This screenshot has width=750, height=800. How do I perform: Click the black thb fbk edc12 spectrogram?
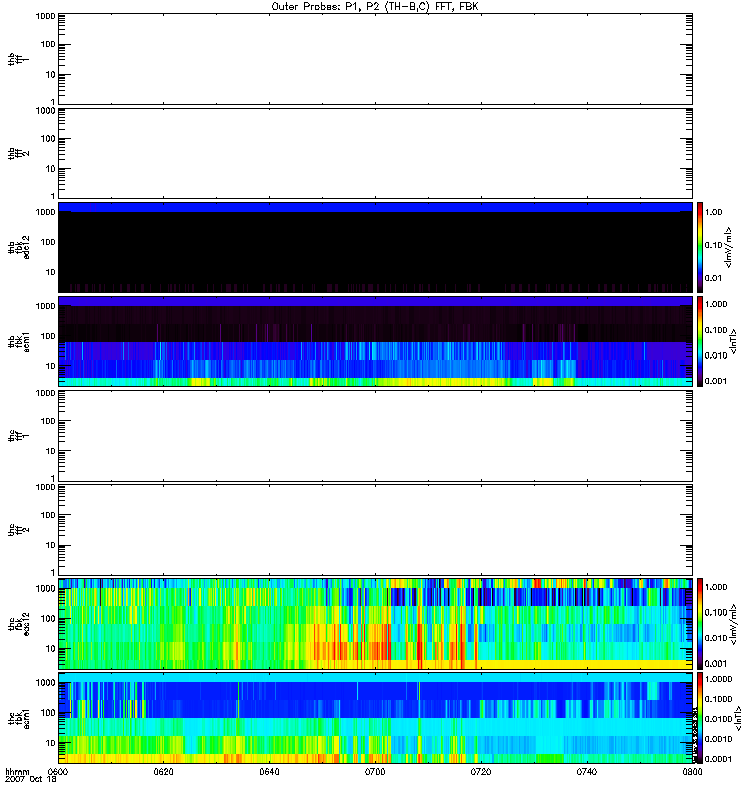376,247
